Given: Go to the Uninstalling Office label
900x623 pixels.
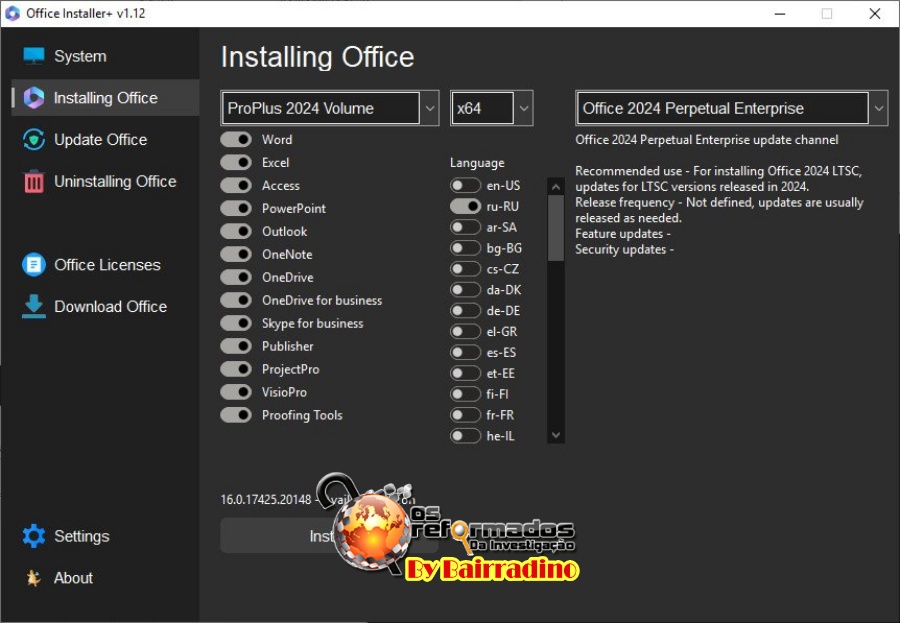Looking at the screenshot, I should pos(115,181).
